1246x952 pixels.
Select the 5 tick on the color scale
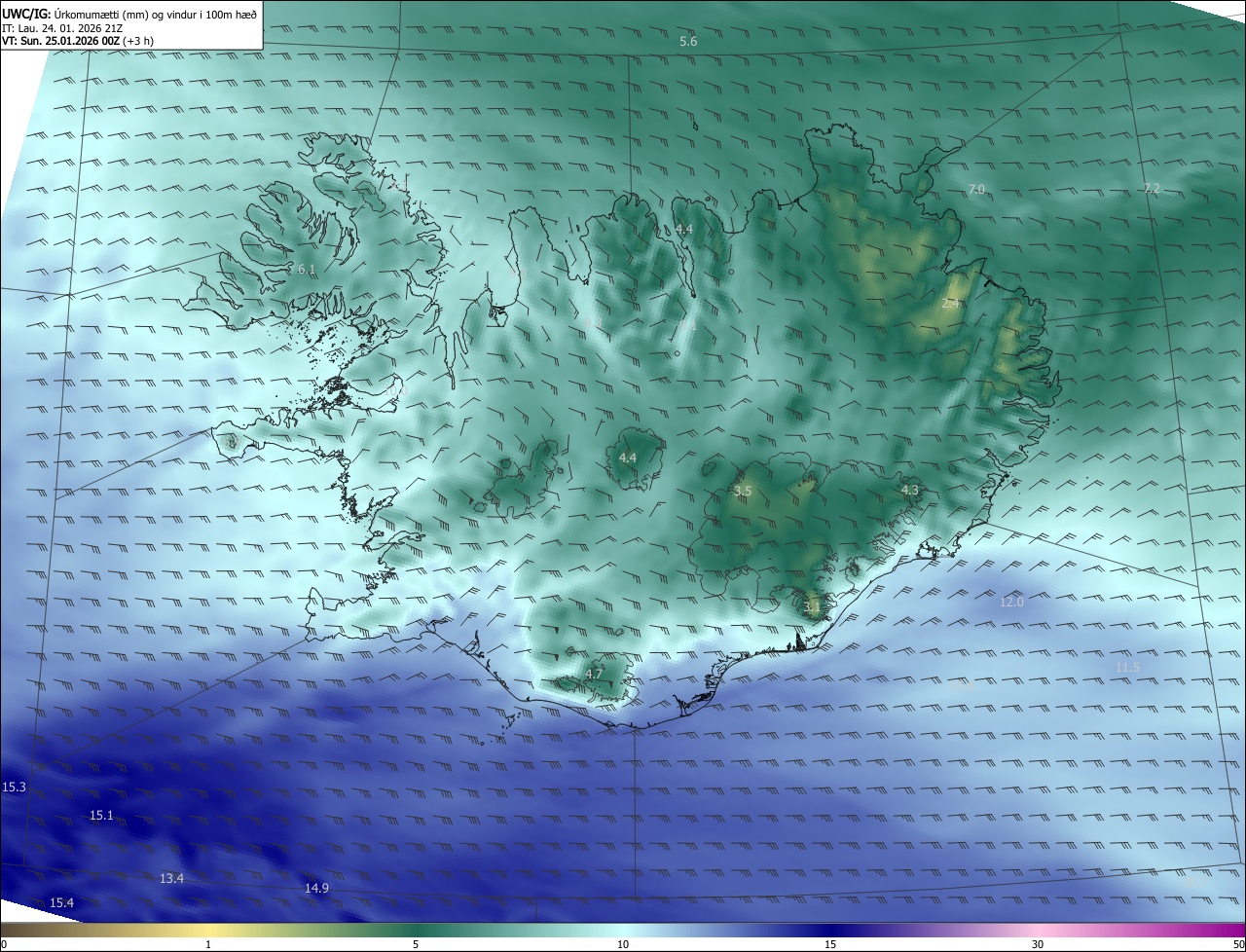[x=416, y=944]
